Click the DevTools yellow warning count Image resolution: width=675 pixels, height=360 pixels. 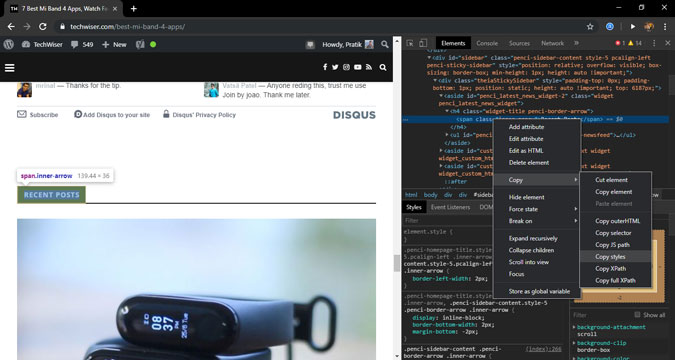635,43
